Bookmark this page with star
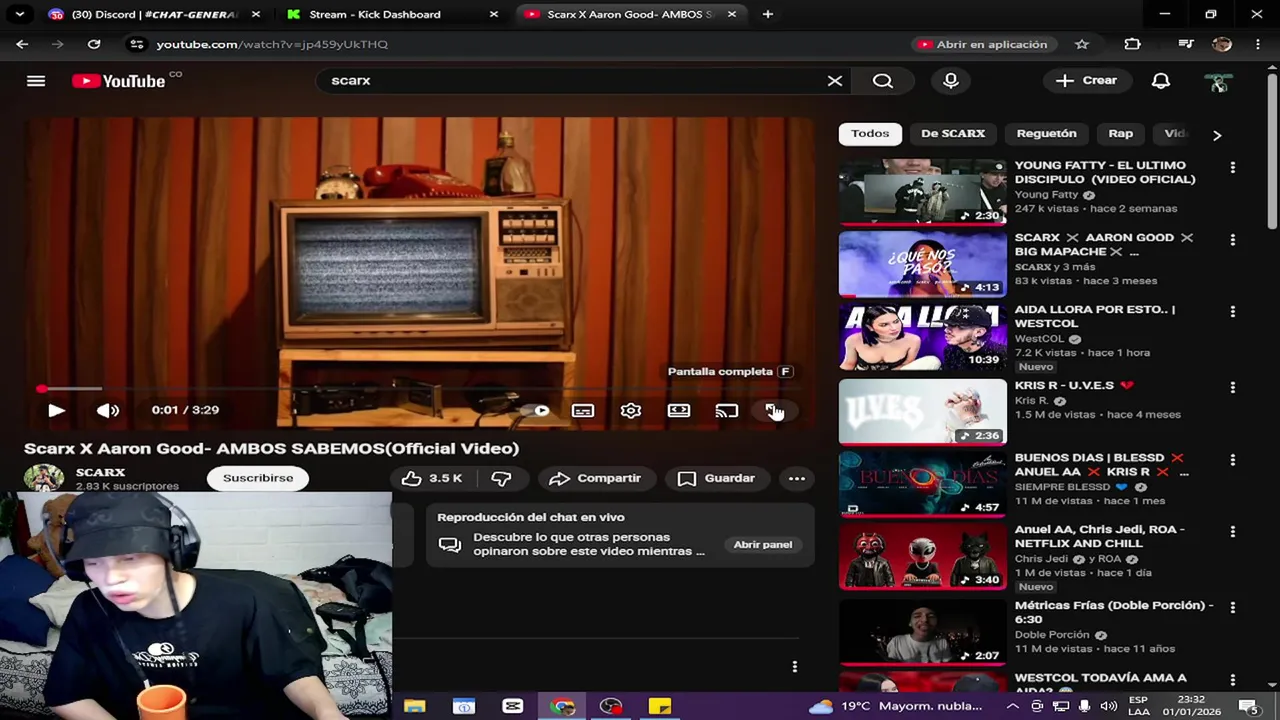This screenshot has height=720, width=1280. [x=1081, y=44]
